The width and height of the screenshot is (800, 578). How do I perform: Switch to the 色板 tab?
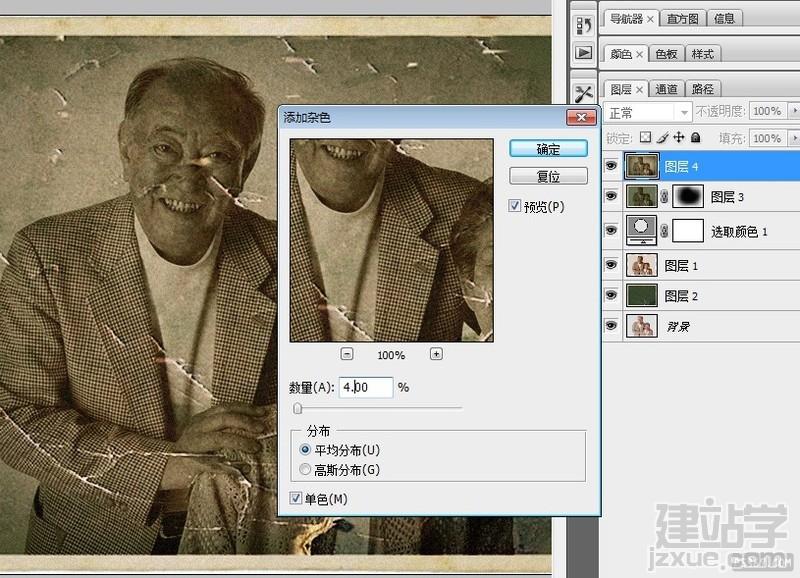click(x=666, y=54)
